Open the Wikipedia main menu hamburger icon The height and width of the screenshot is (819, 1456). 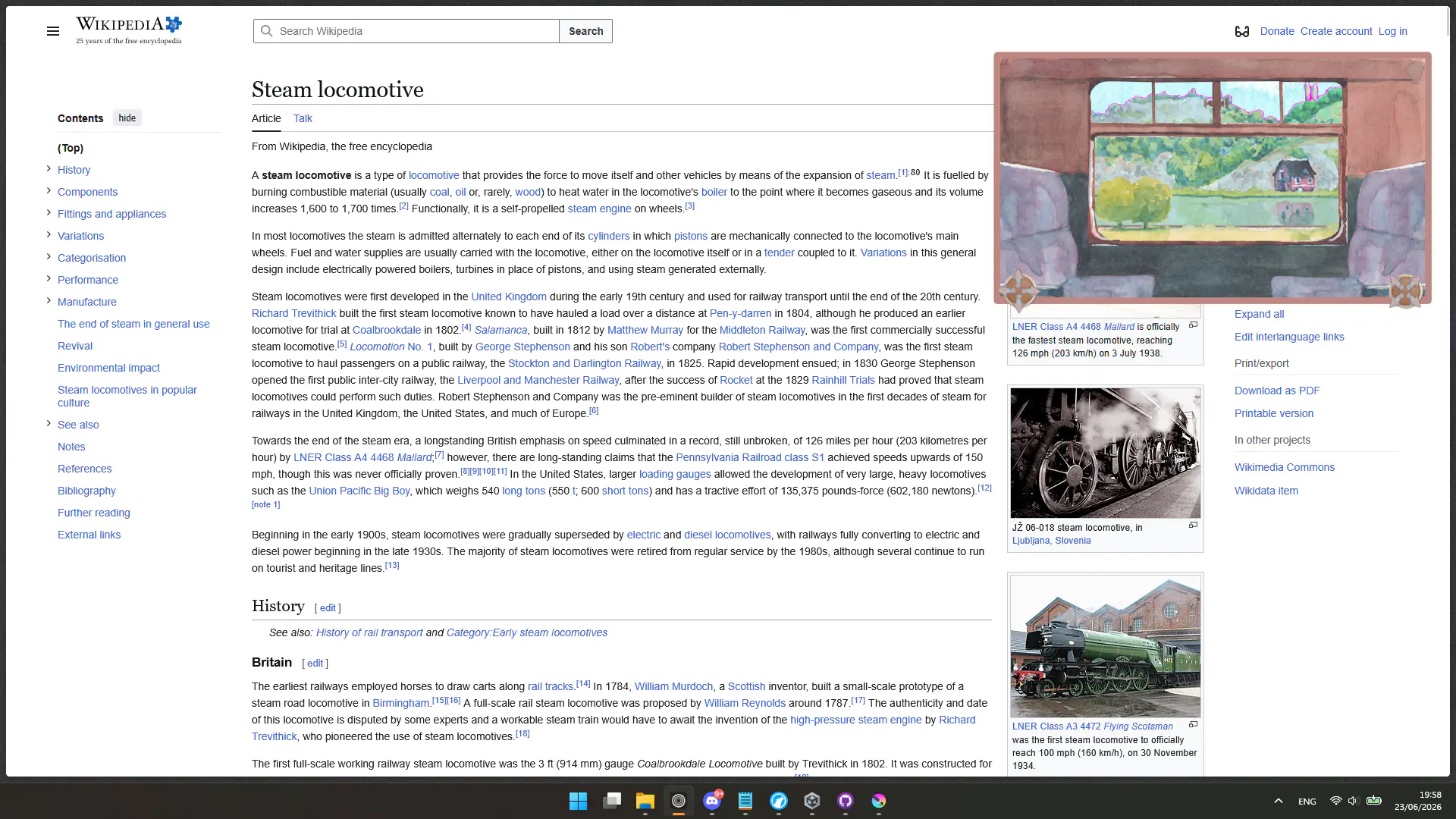tap(52, 31)
